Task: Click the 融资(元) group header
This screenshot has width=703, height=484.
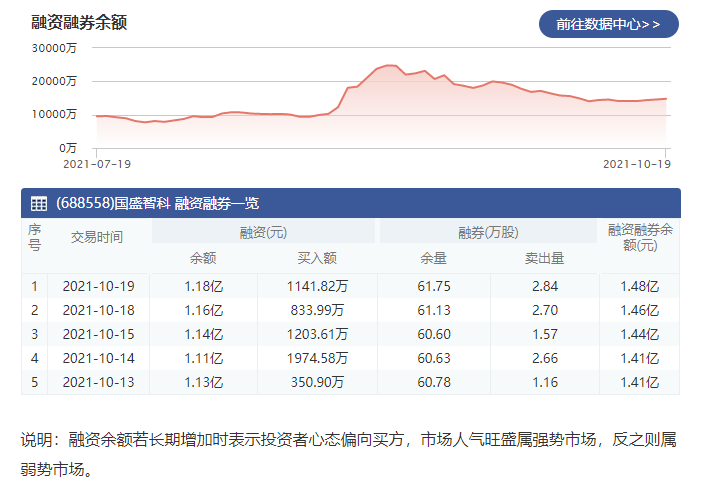Action: point(263,233)
